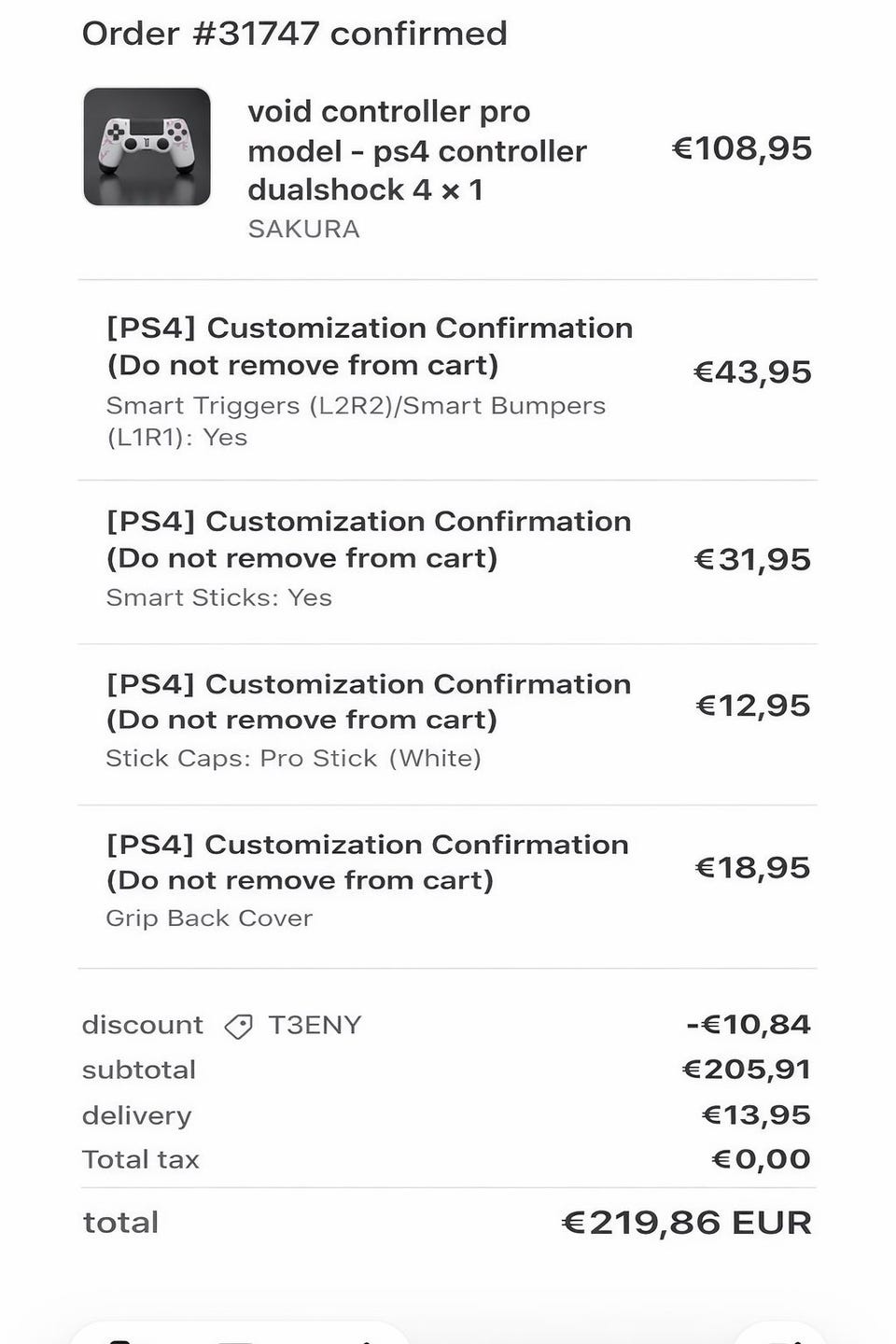Click the €18,95 price
Viewport: 896px width, 1344px height.
pyautogui.click(x=752, y=868)
